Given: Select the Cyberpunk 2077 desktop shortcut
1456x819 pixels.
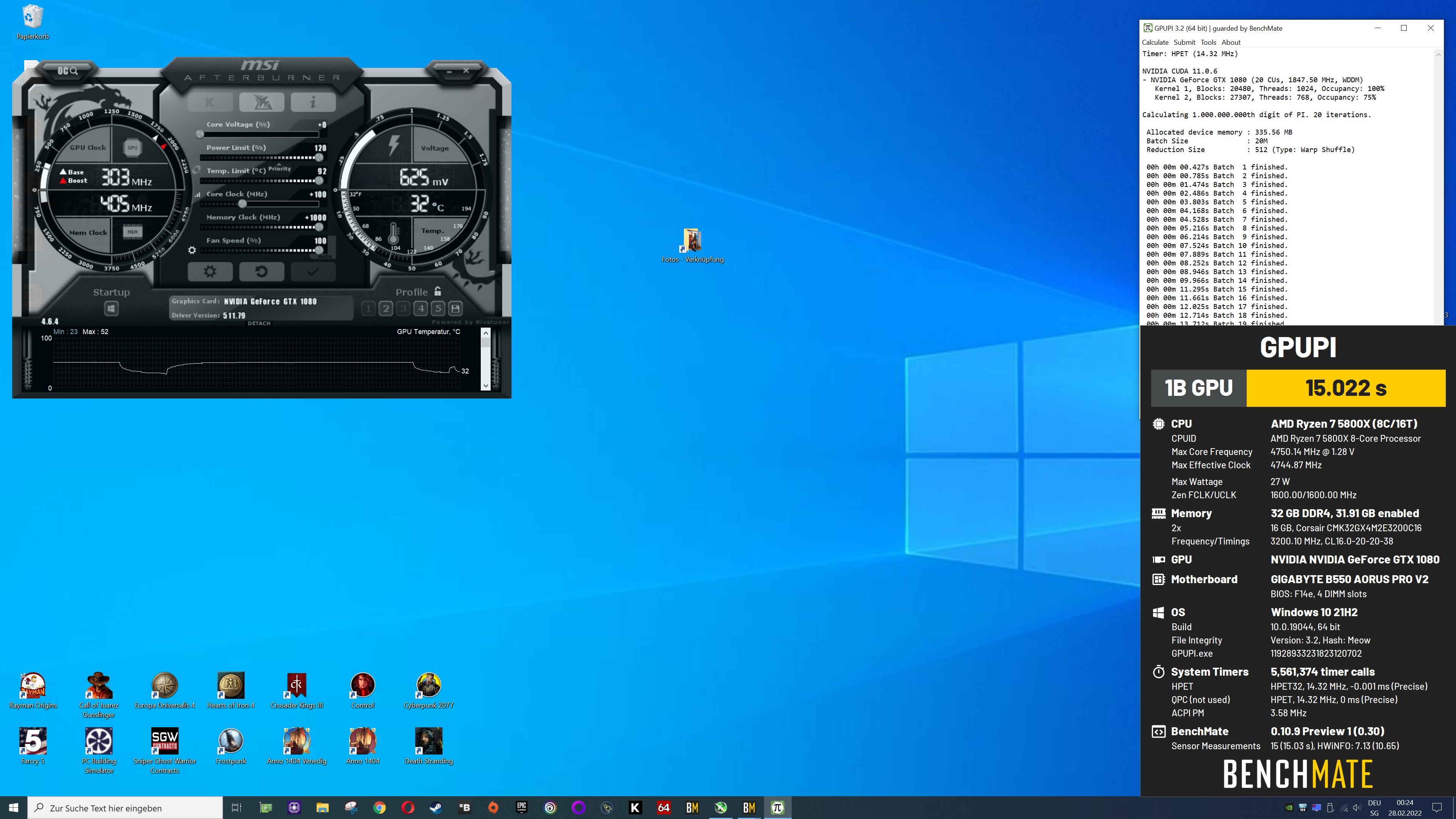Looking at the screenshot, I should 428,691.
